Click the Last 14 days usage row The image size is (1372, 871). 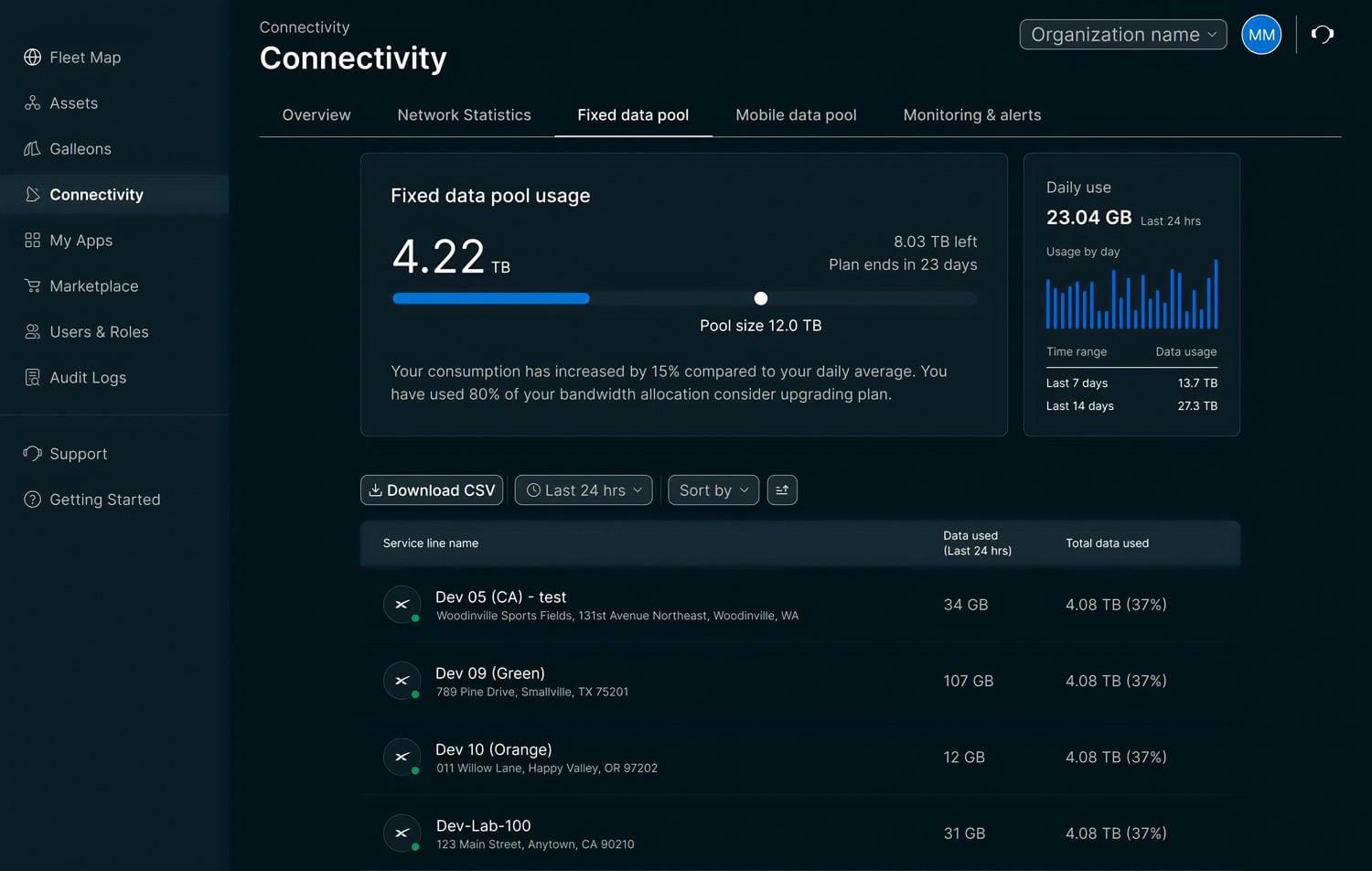(1131, 406)
